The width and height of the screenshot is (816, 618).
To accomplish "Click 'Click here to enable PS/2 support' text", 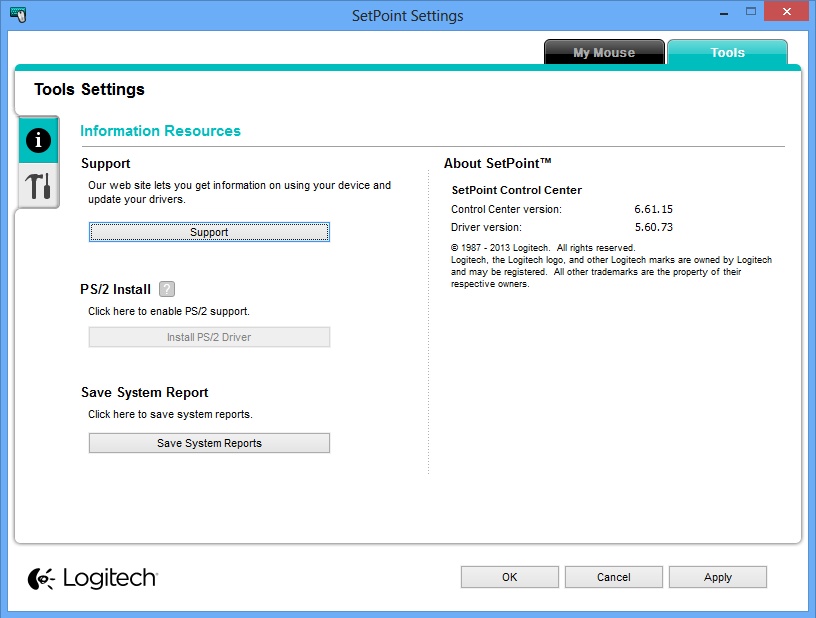I will coord(169,311).
